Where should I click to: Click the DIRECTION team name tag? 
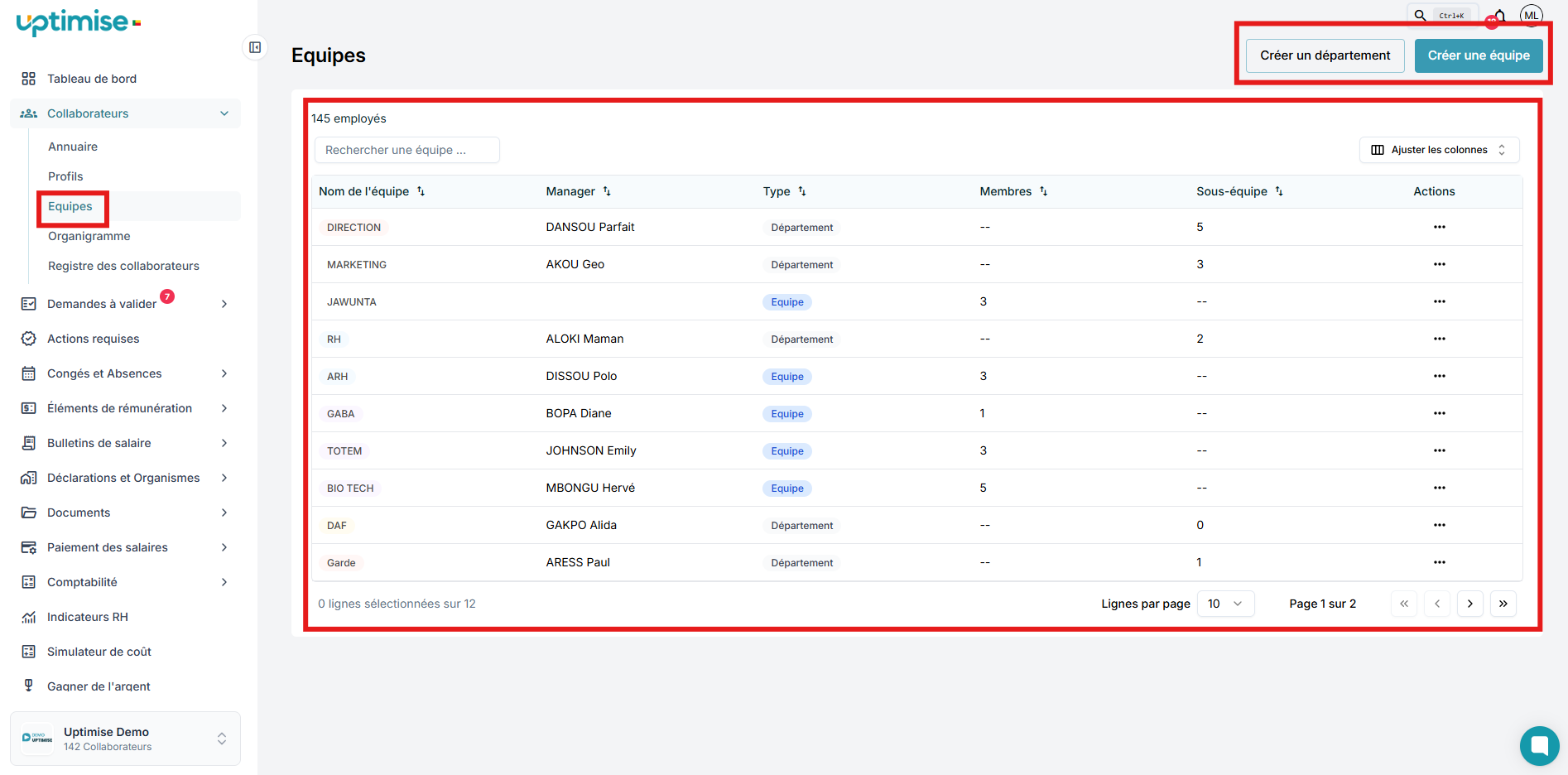[354, 228]
